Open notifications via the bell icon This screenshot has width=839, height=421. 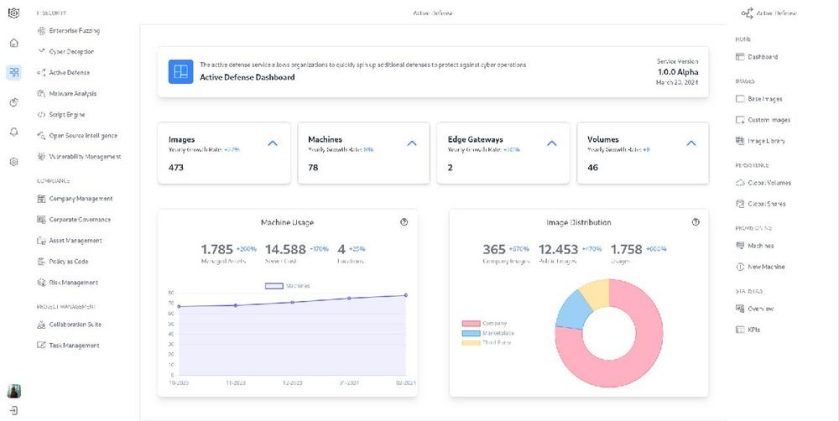13,131
